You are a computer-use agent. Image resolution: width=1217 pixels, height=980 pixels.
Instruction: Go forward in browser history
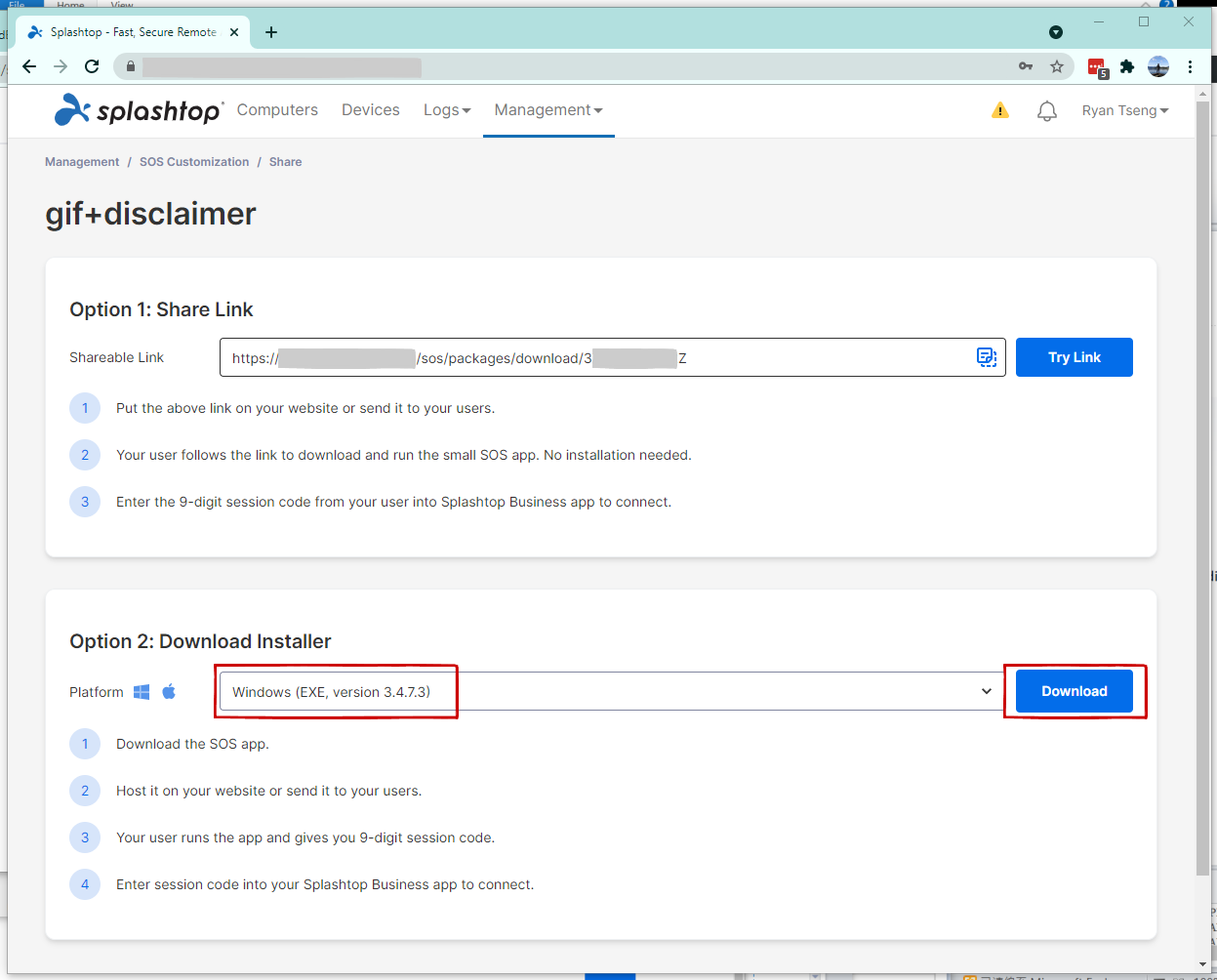pyautogui.click(x=61, y=66)
